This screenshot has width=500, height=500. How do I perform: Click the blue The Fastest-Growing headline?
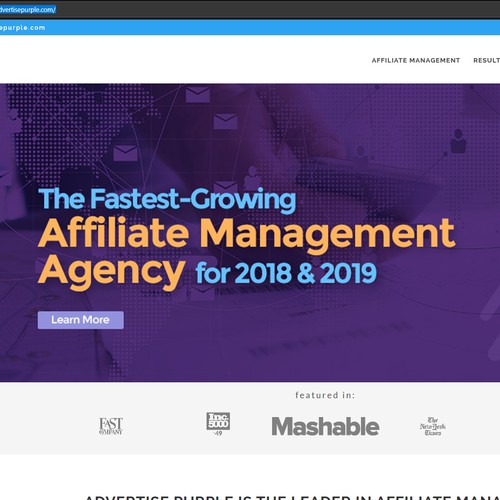click(x=167, y=199)
